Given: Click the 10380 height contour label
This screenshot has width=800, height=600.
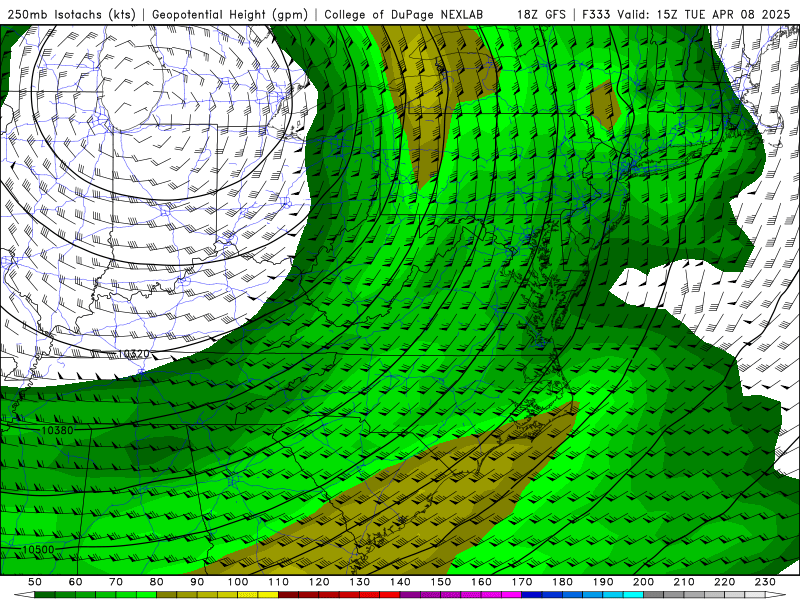Looking at the screenshot, I should tap(57, 430).
